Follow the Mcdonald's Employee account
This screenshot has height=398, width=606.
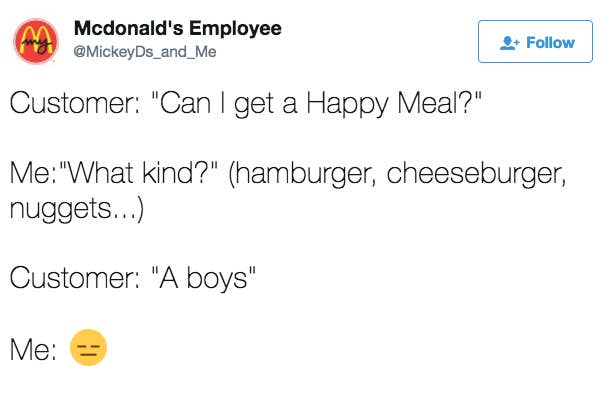click(535, 41)
